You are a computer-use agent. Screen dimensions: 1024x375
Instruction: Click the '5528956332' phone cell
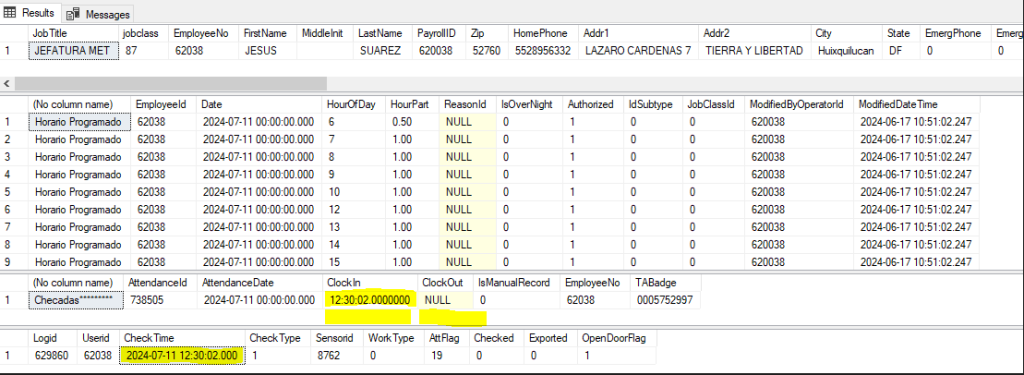coord(544,51)
